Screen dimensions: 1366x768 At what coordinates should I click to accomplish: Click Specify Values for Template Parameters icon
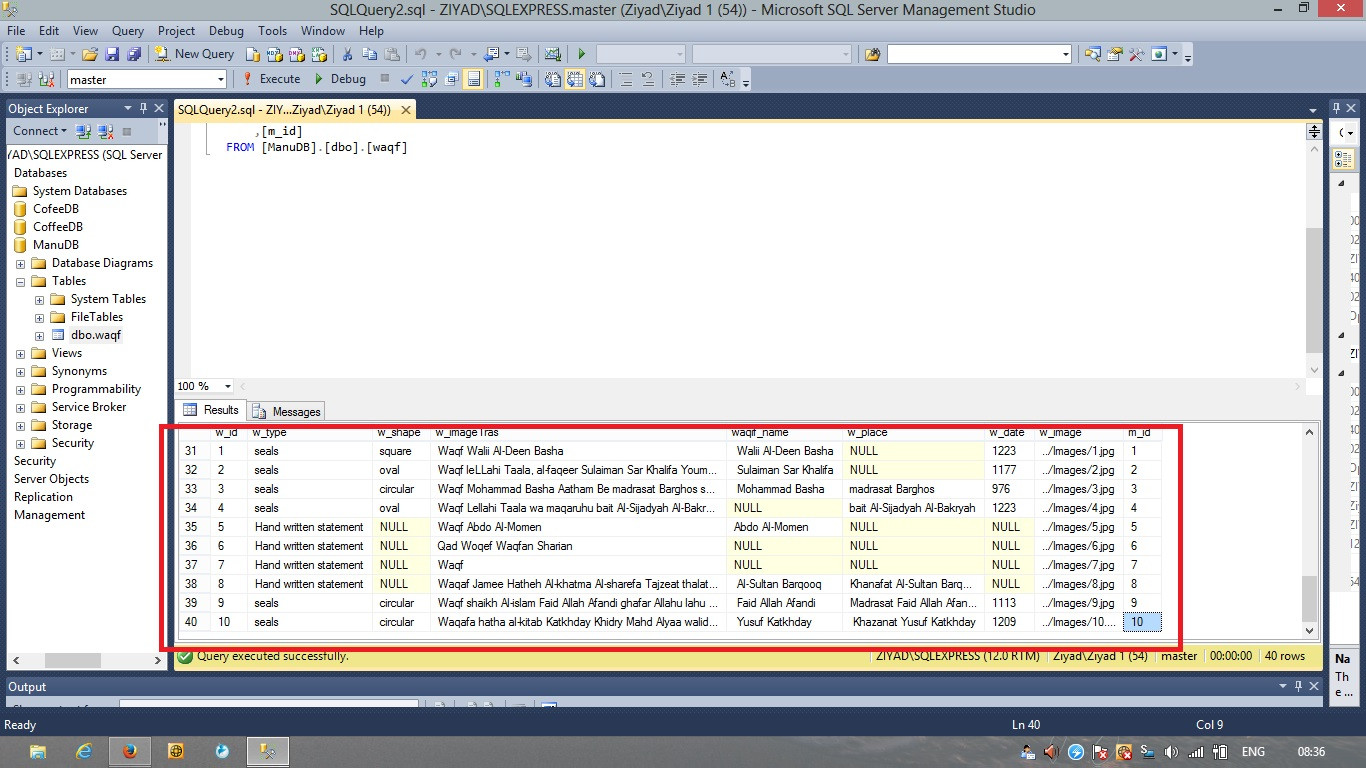point(728,79)
